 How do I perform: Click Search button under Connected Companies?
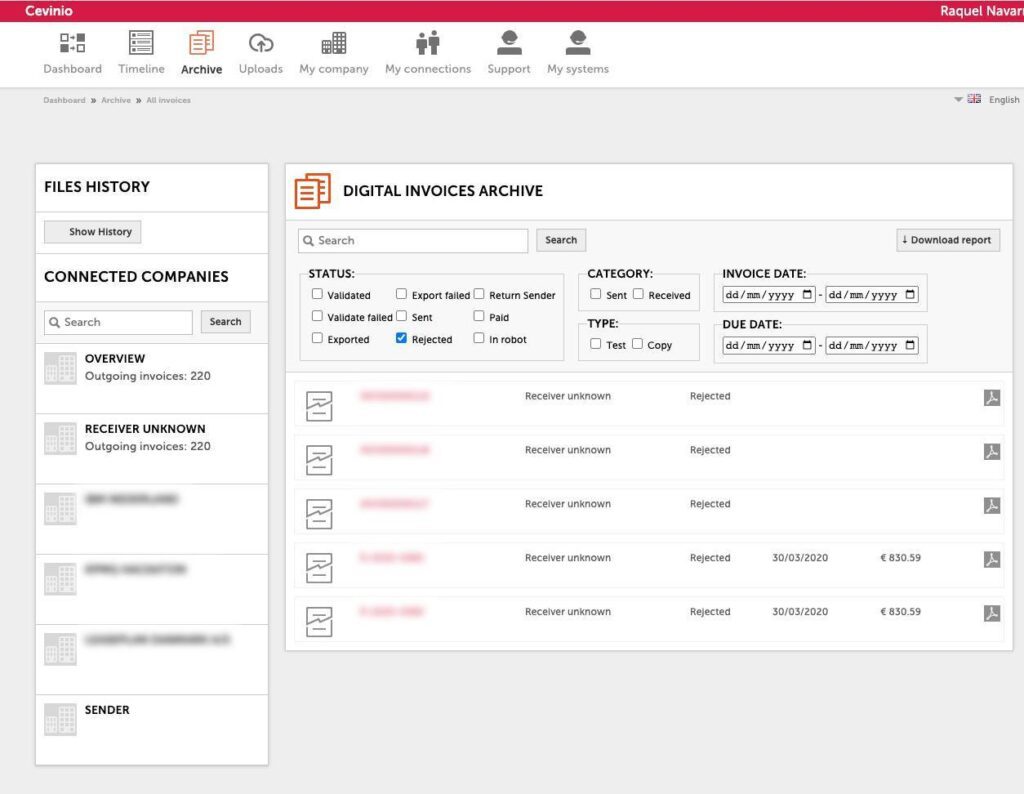pos(225,322)
